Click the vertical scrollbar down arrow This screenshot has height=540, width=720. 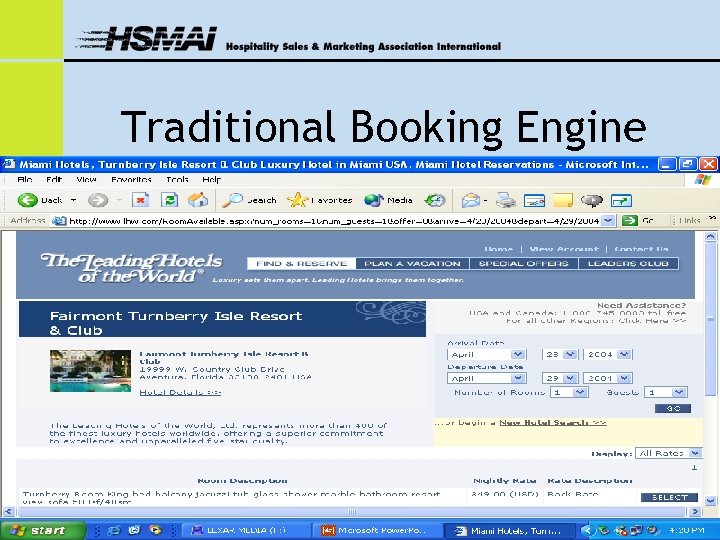[710, 501]
